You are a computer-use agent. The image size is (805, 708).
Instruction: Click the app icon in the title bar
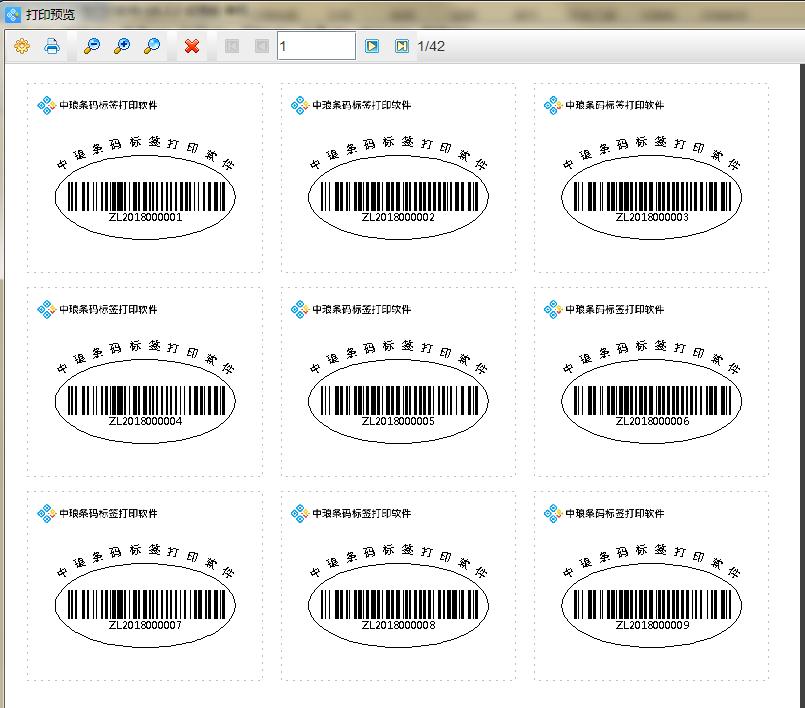pyautogui.click(x=13, y=14)
